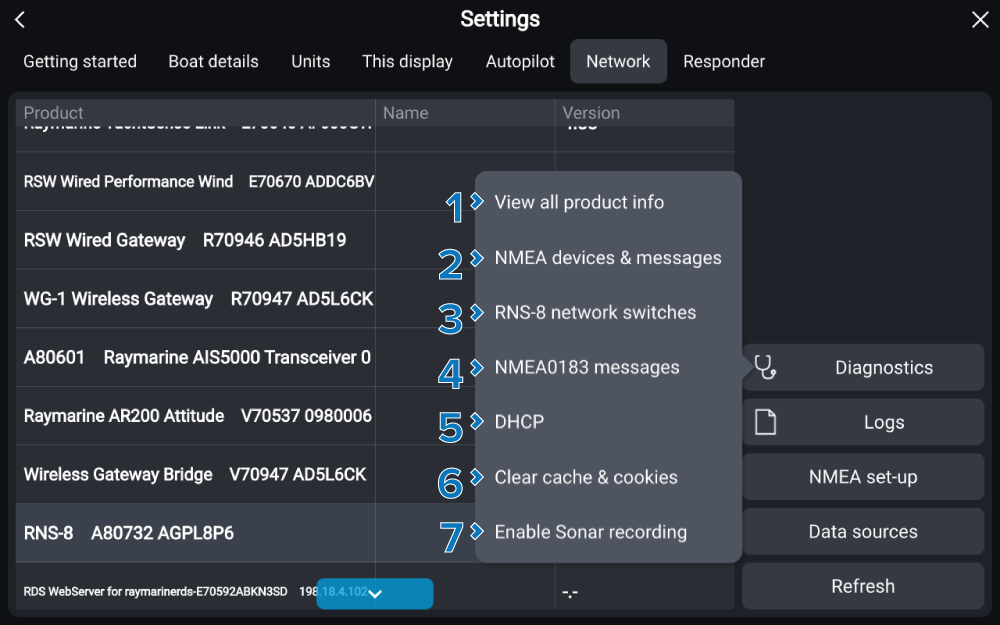The image size is (1000, 625).
Task: Open the Responder tab
Action: coord(724,62)
